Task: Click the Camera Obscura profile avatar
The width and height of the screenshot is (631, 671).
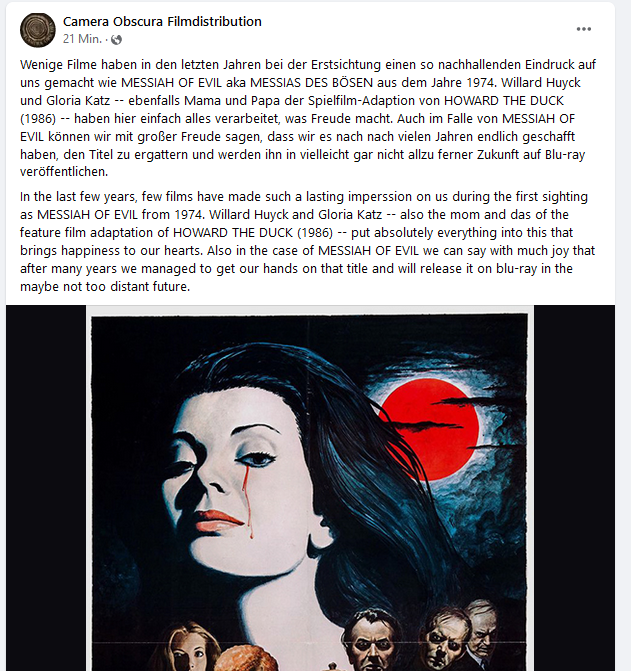Action: tap(38, 30)
